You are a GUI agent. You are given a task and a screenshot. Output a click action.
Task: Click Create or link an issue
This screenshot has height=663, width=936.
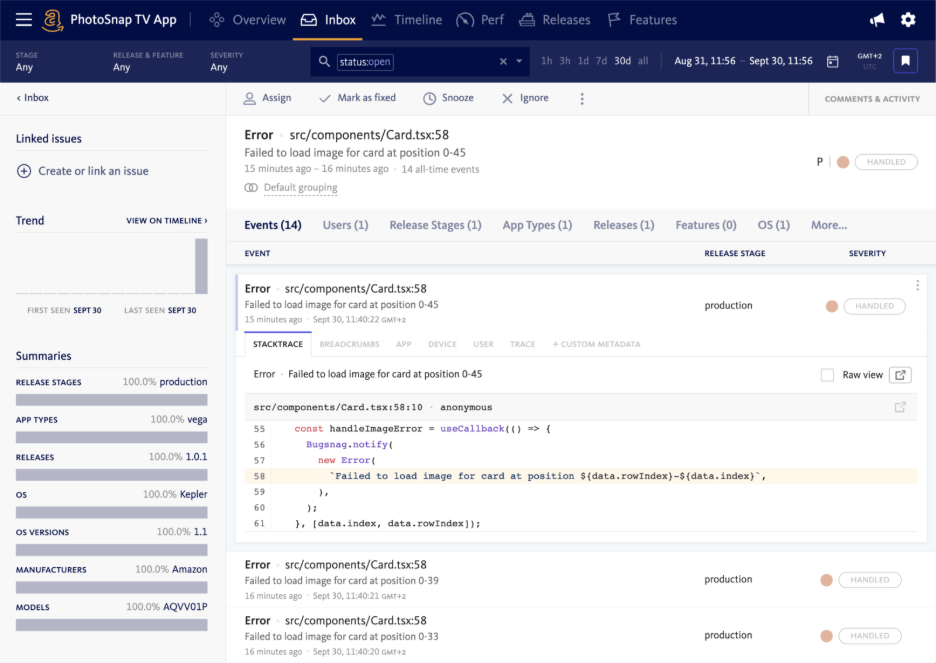(82, 171)
